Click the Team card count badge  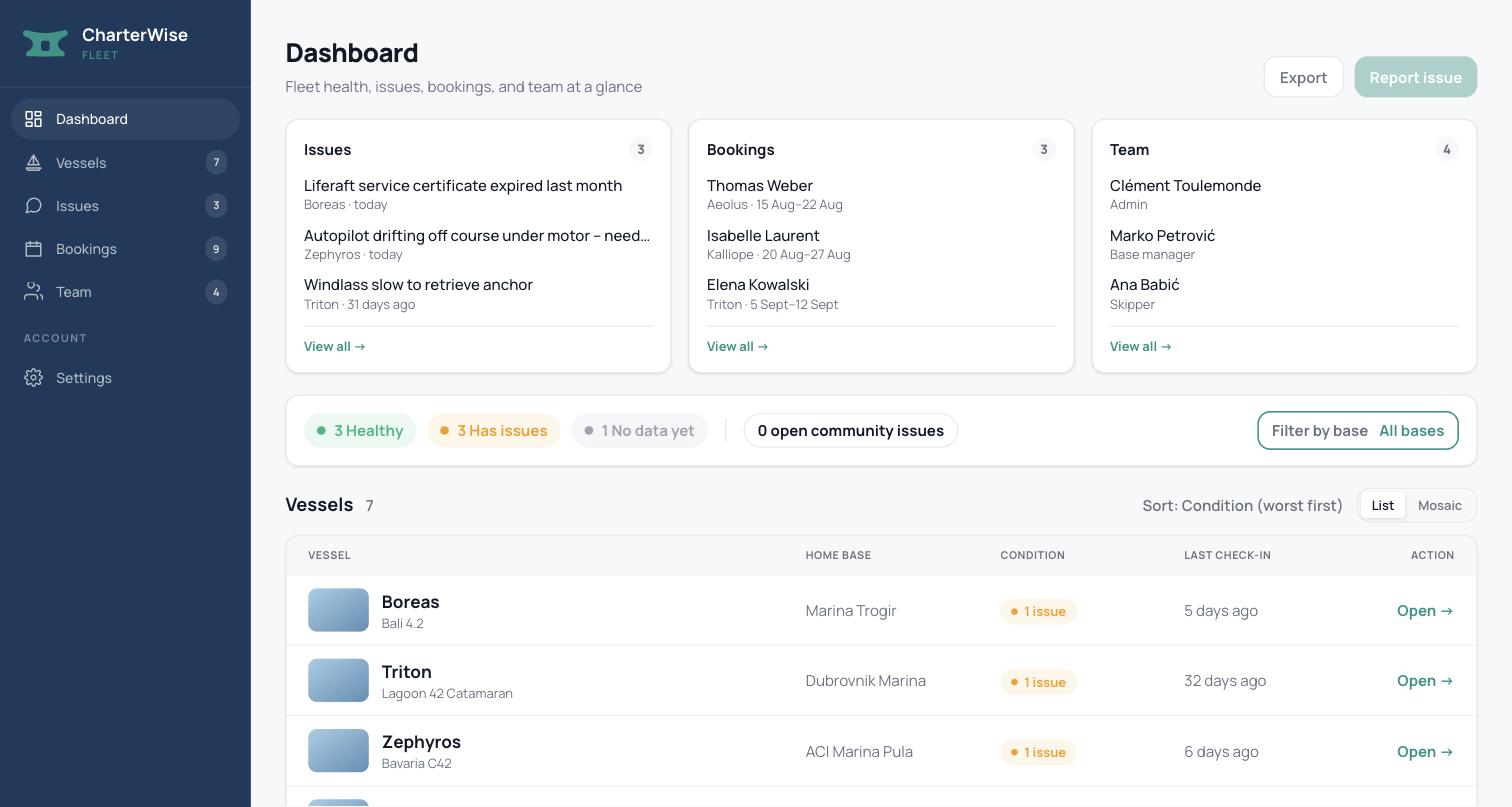[x=1447, y=149]
